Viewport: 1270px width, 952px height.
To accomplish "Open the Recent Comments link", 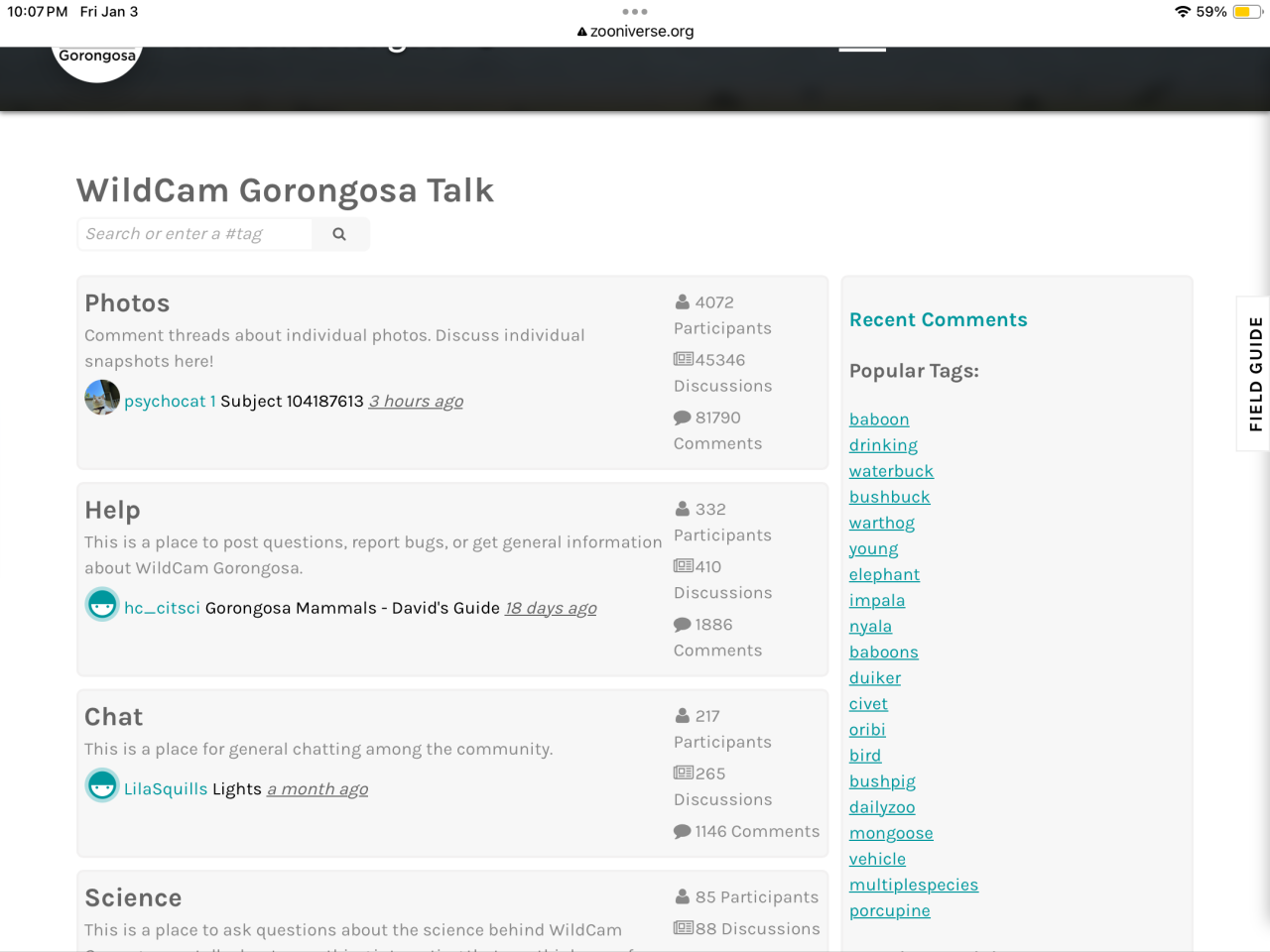I will [939, 320].
